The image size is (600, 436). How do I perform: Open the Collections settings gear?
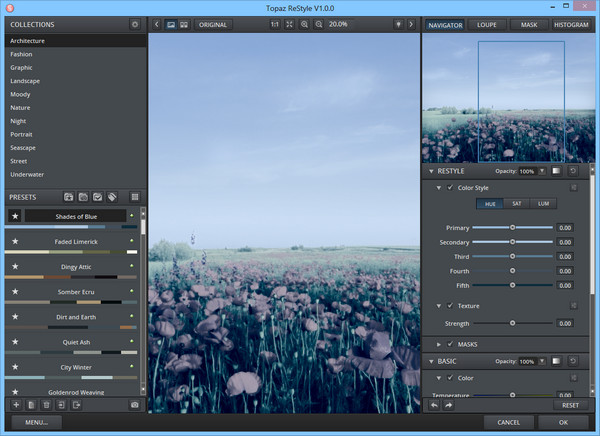(135, 24)
